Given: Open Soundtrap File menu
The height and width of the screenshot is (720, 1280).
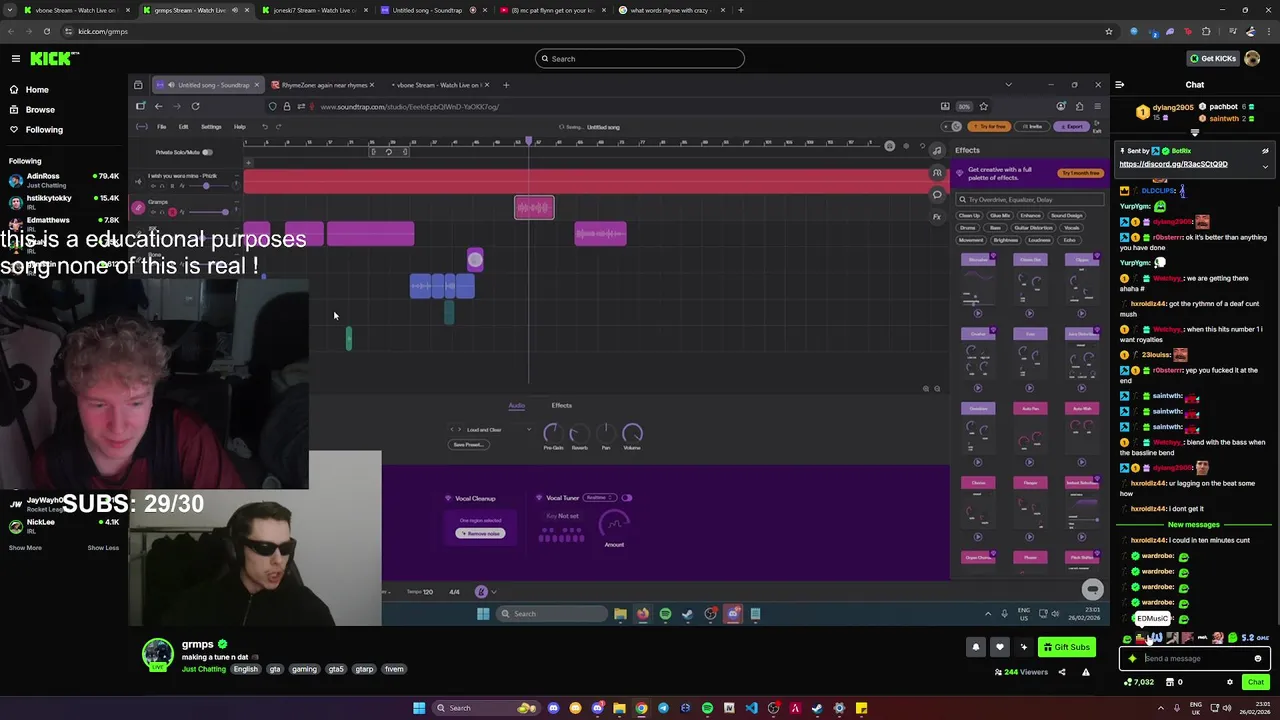Looking at the screenshot, I should coord(161,127).
